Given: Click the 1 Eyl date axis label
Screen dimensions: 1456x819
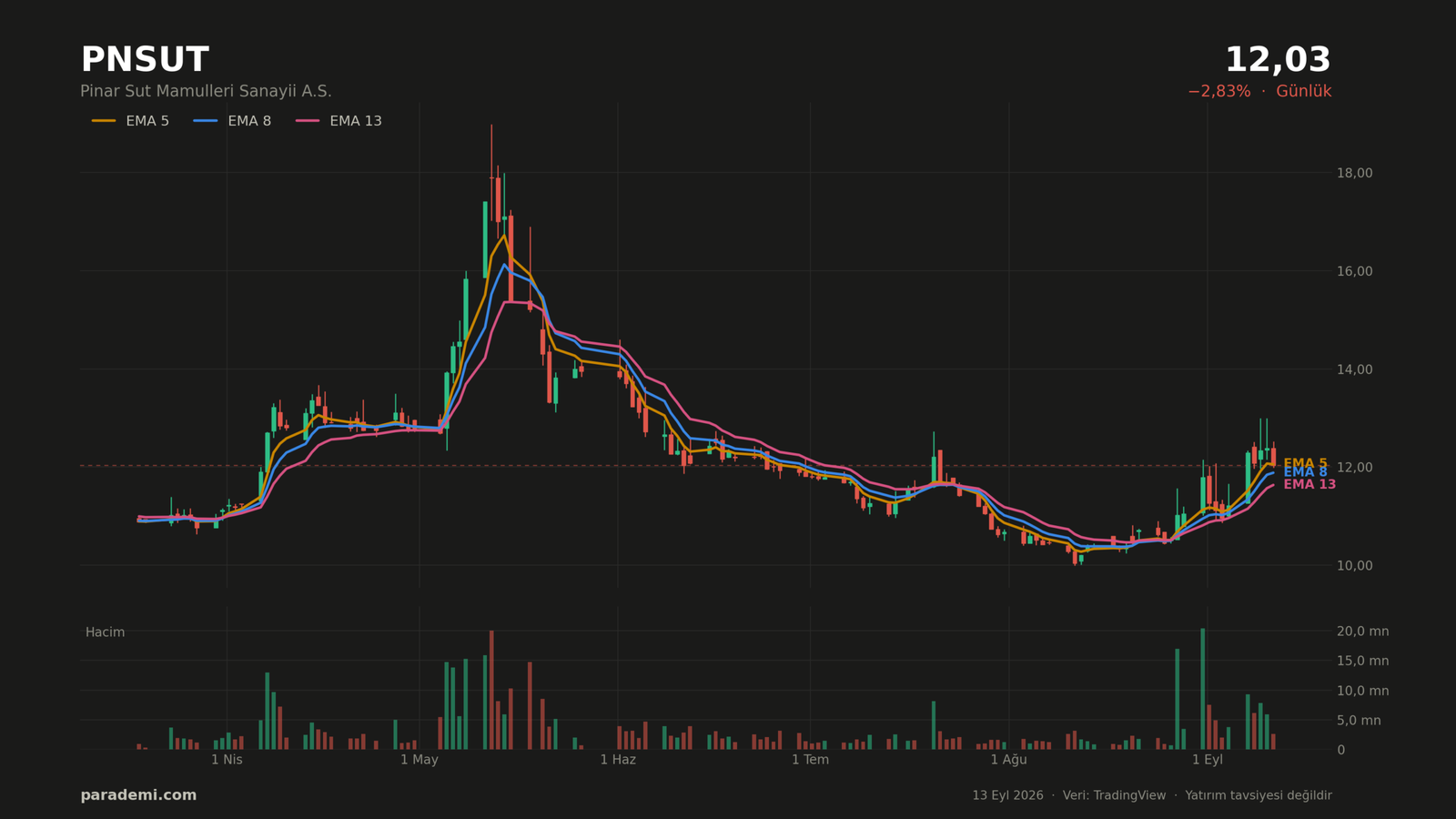Looking at the screenshot, I should [1208, 760].
